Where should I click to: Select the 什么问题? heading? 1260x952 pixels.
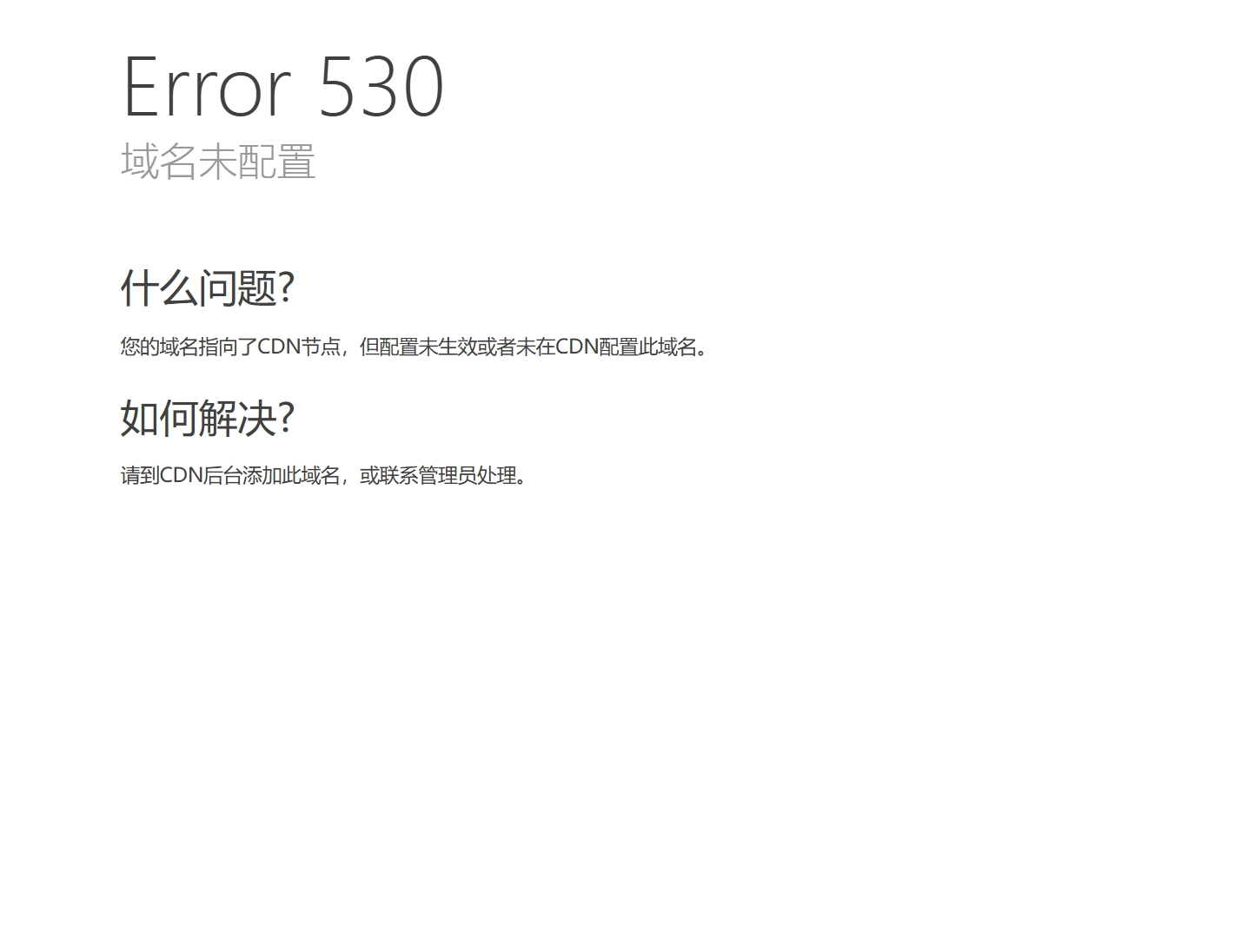[208, 288]
